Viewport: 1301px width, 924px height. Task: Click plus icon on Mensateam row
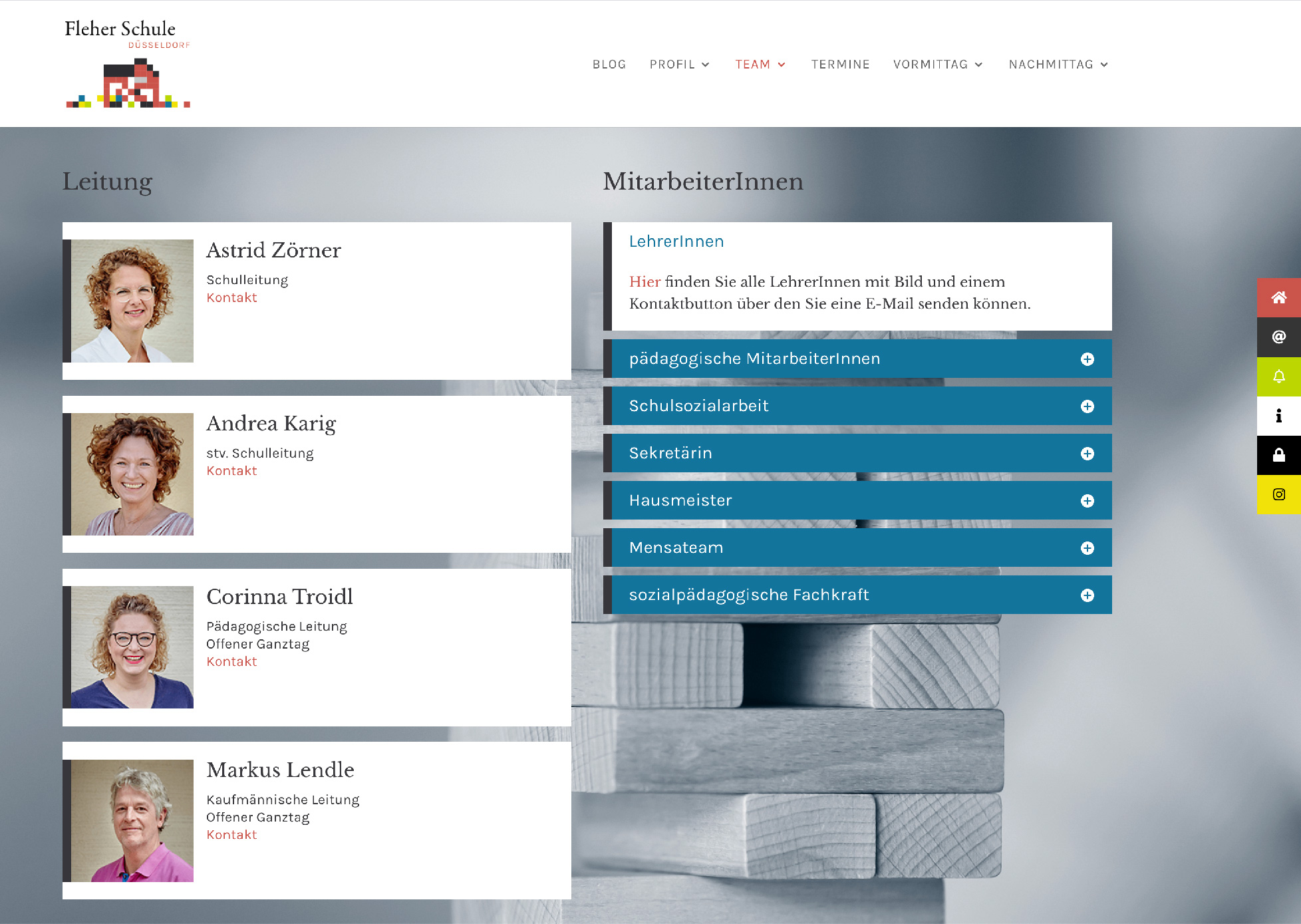coord(1087,548)
